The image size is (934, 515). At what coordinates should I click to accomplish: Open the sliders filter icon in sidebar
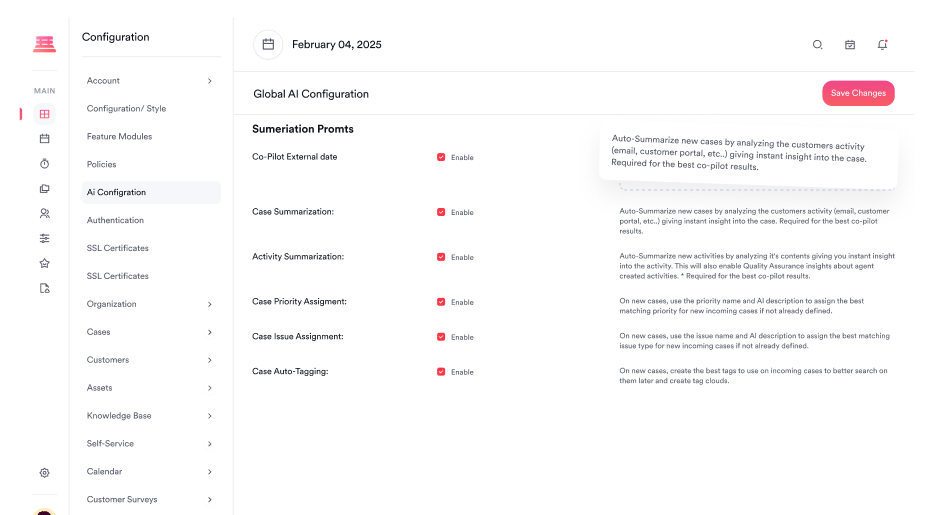(44, 238)
